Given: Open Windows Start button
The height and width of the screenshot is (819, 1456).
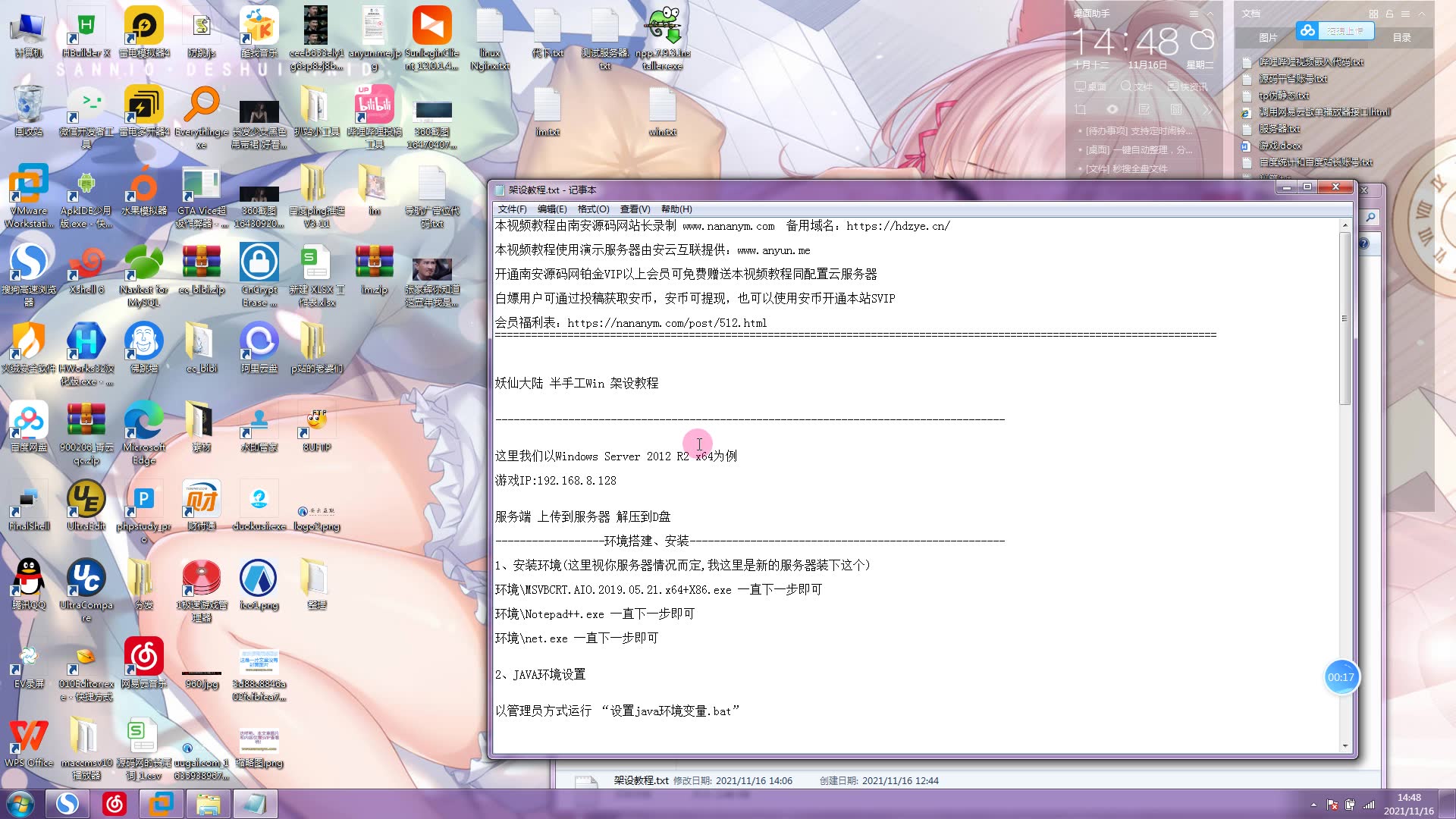Looking at the screenshot, I should point(20,804).
